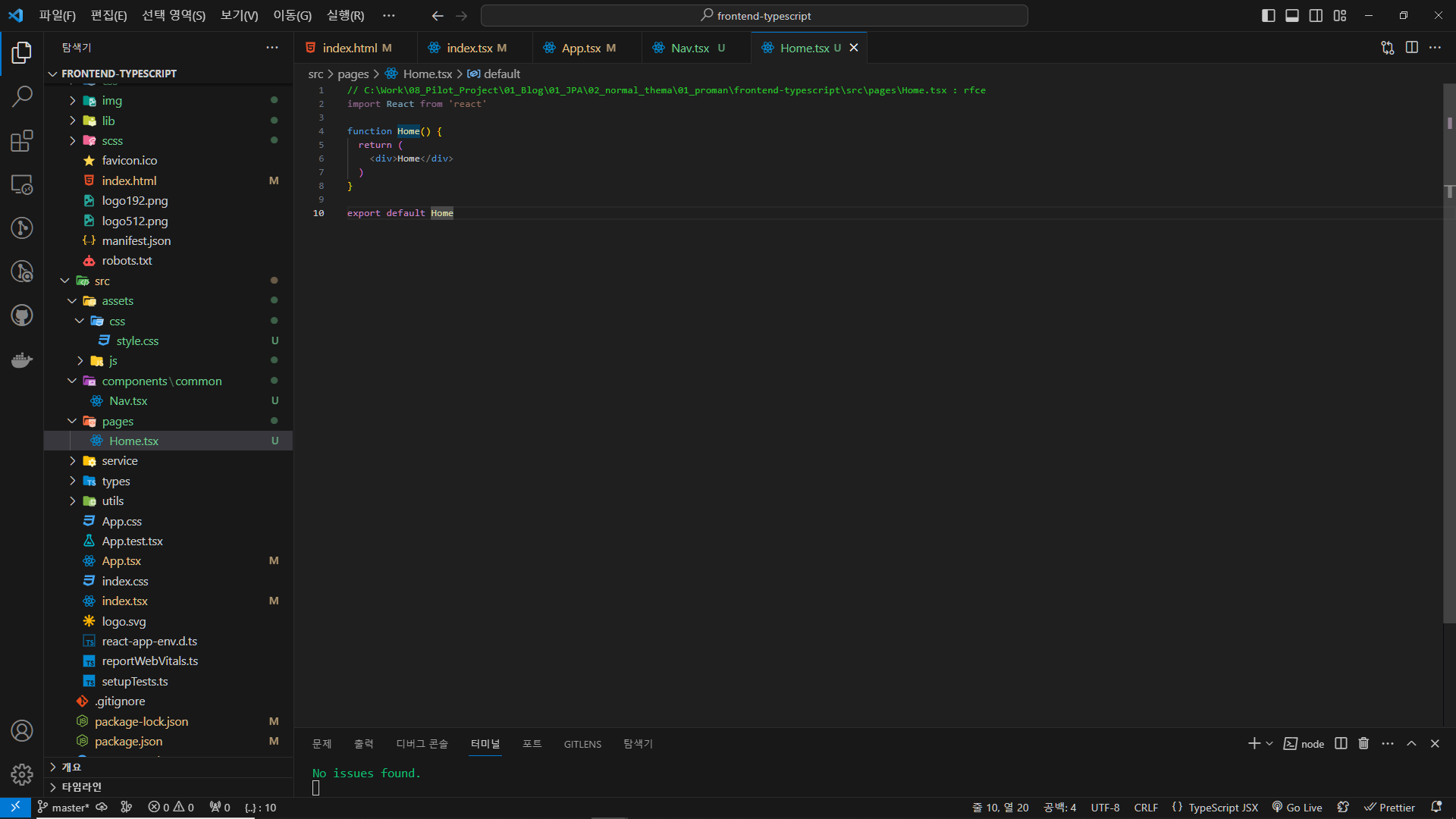This screenshot has width=1456, height=819.
Task: Toggle the secondary side bar layout button
Action: click(1316, 16)
